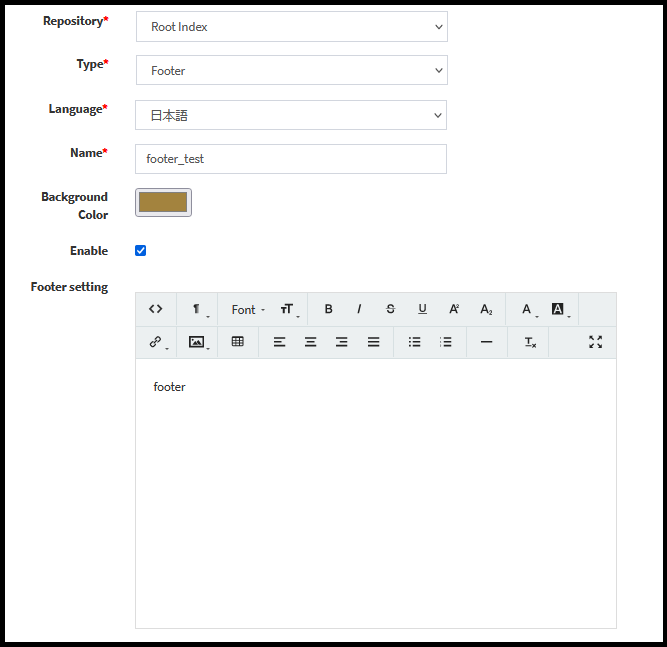Open the Type dropdown set to Footer
Viewport: 667px width, 647px height.
coord(291,71)
